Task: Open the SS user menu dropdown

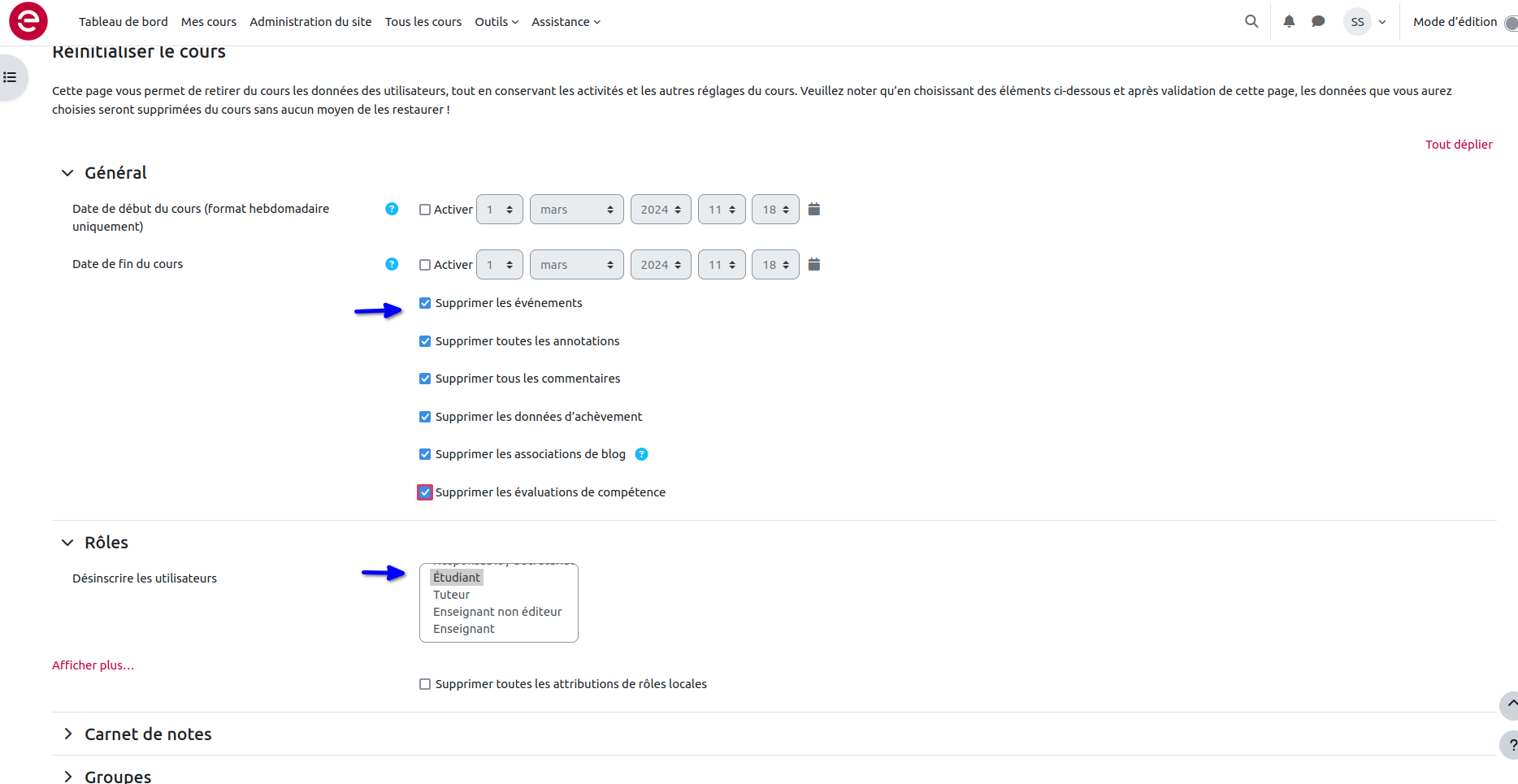Action: click(1365, 22)
